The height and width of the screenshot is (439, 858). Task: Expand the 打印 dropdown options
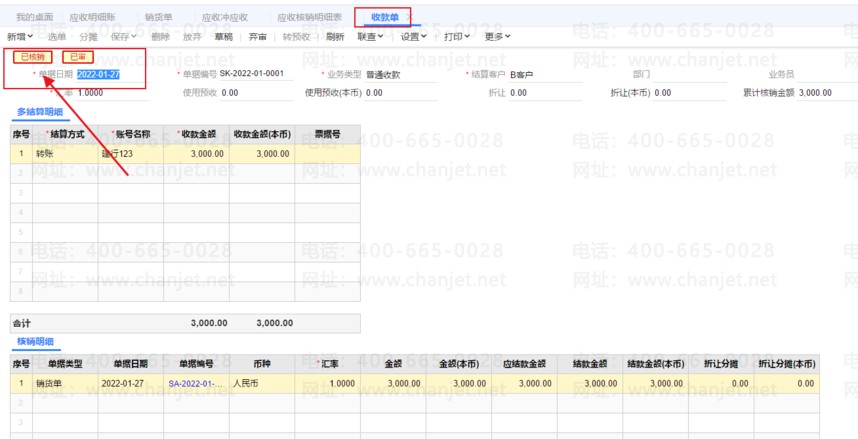point(456,37)
